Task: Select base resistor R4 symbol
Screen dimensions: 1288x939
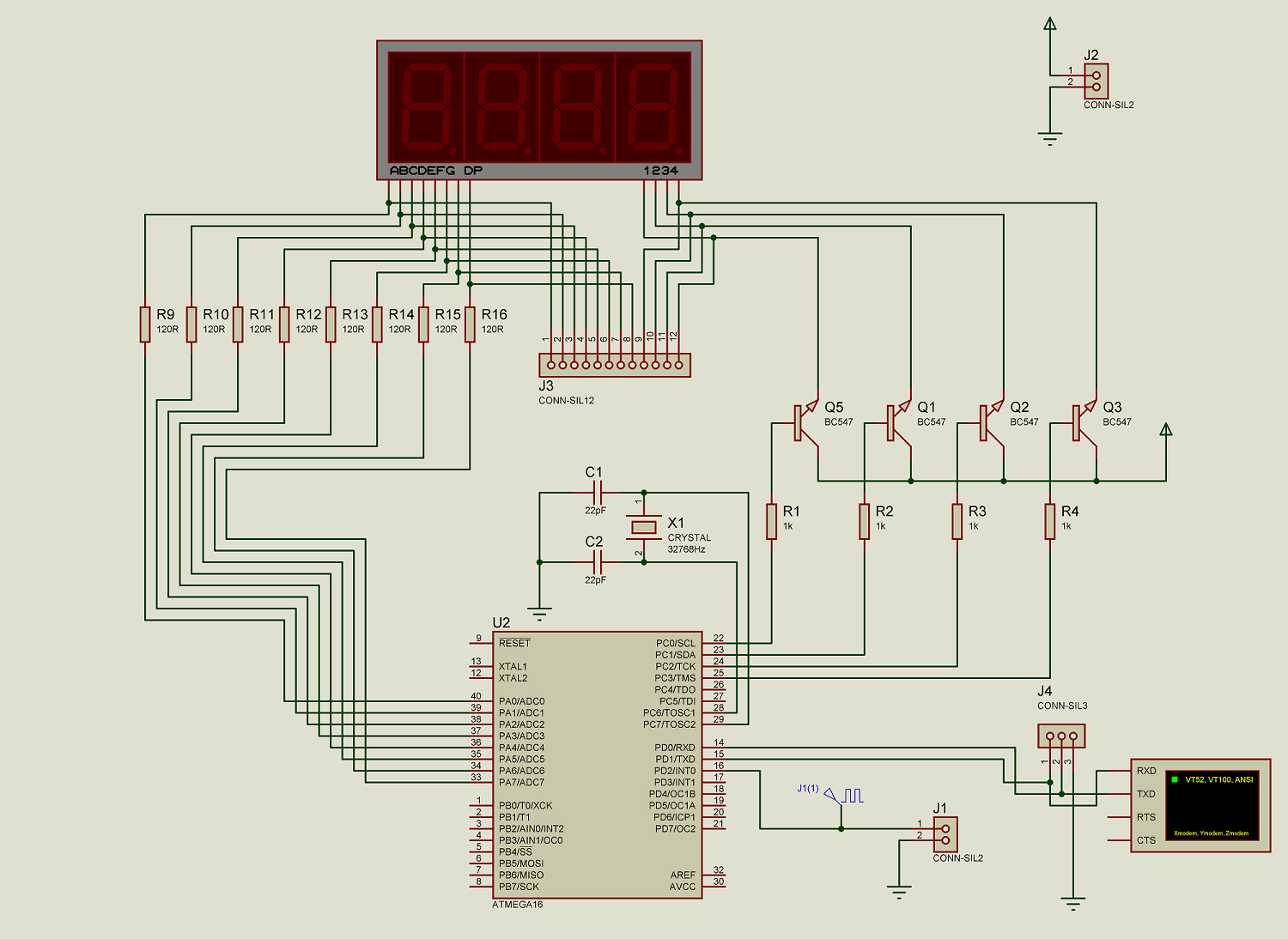Action: pos(1050,522)
